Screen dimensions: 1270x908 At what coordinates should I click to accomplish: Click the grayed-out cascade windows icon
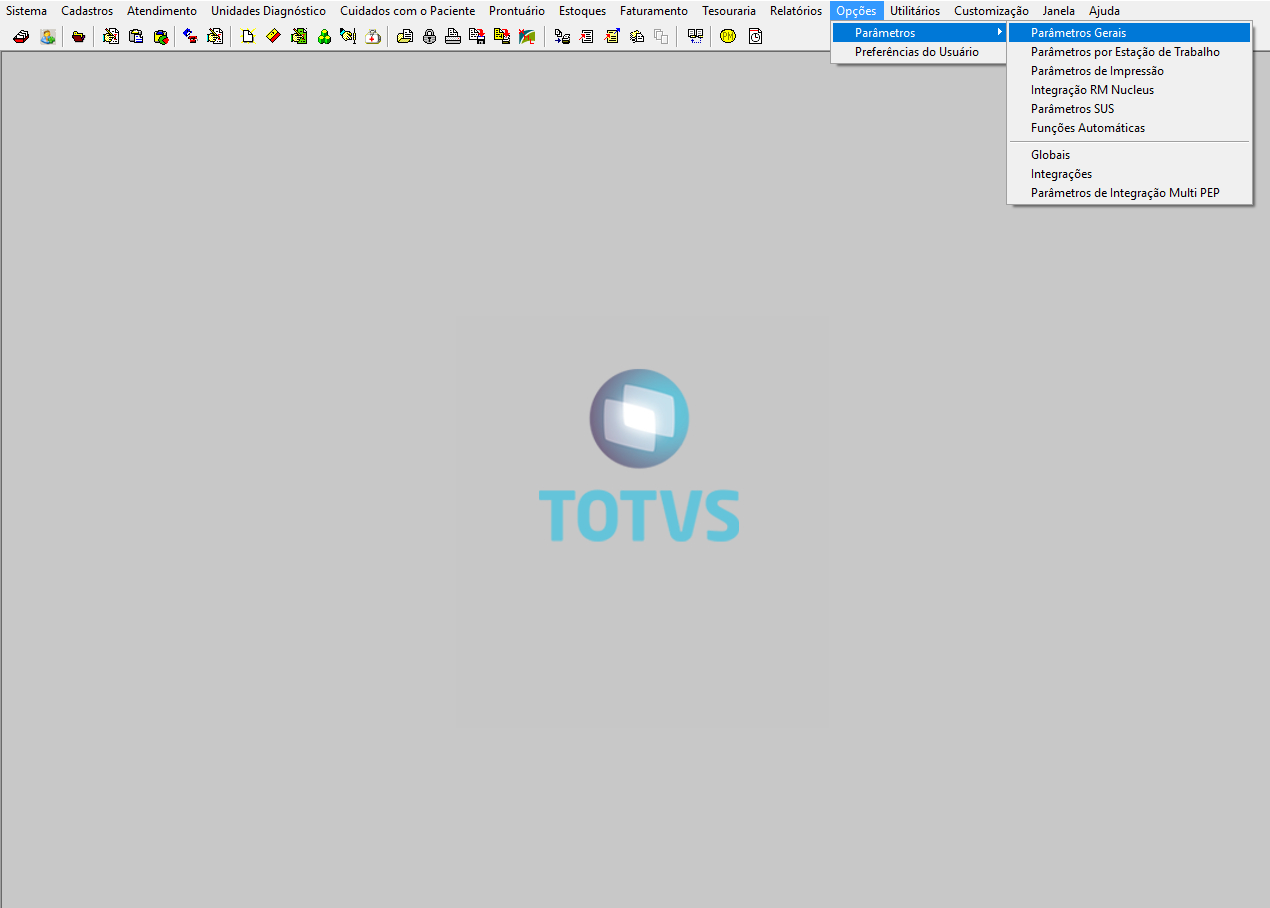[661, 37]
